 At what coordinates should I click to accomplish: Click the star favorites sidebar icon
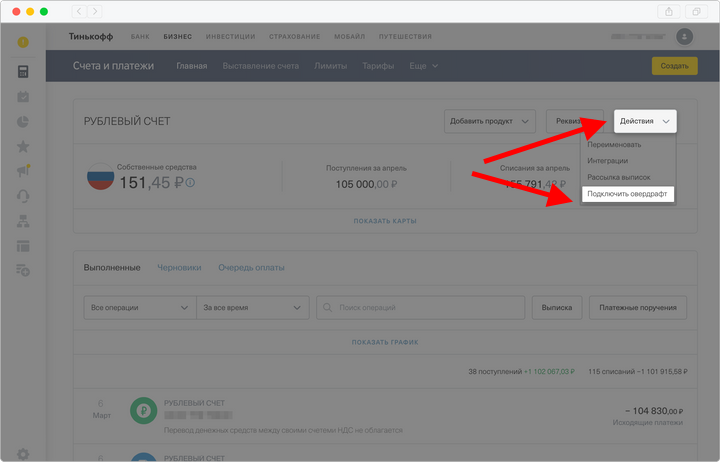click(x=23, y=146)
